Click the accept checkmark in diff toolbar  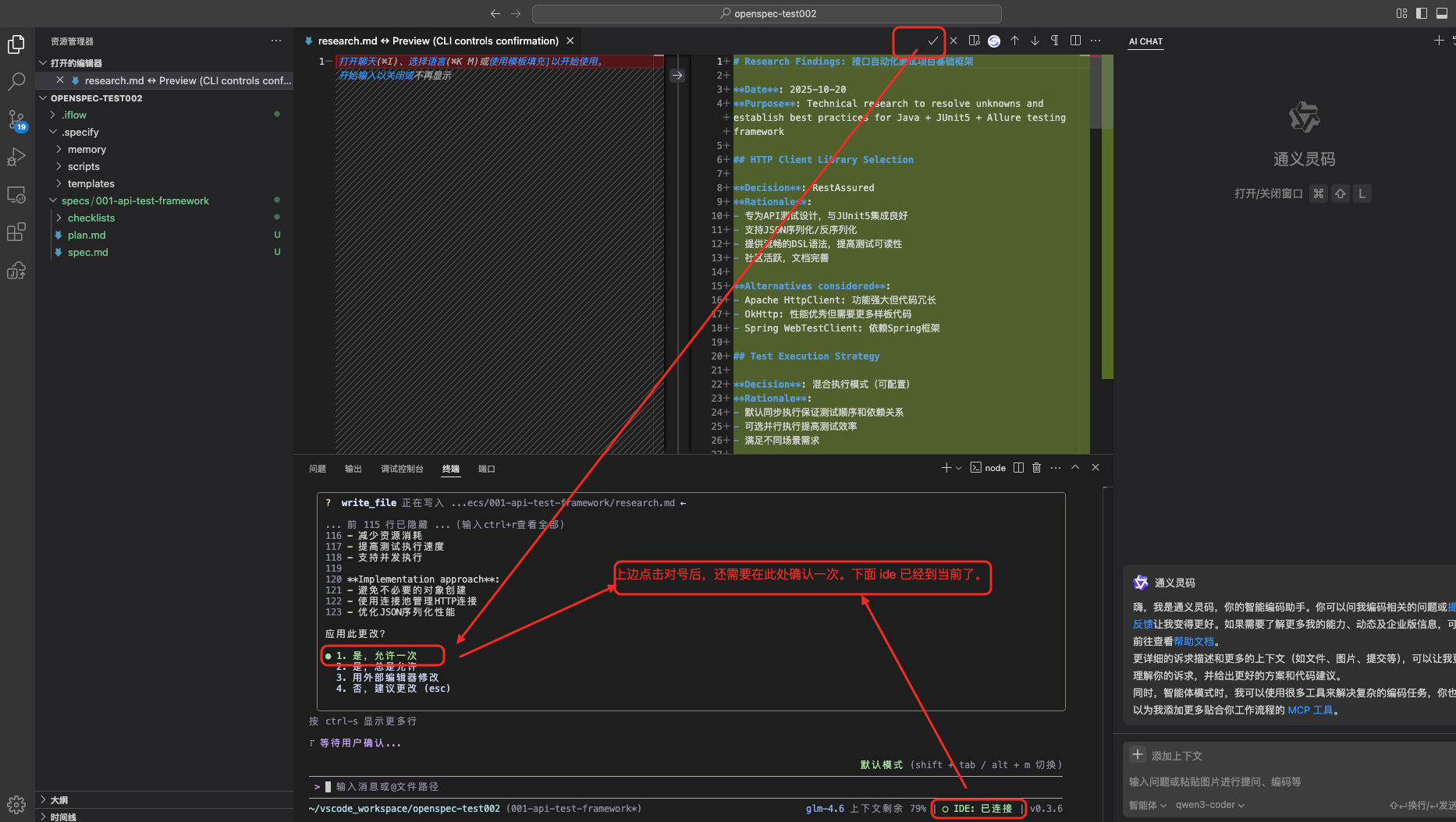pyautogui.click(x=932, y=41)
